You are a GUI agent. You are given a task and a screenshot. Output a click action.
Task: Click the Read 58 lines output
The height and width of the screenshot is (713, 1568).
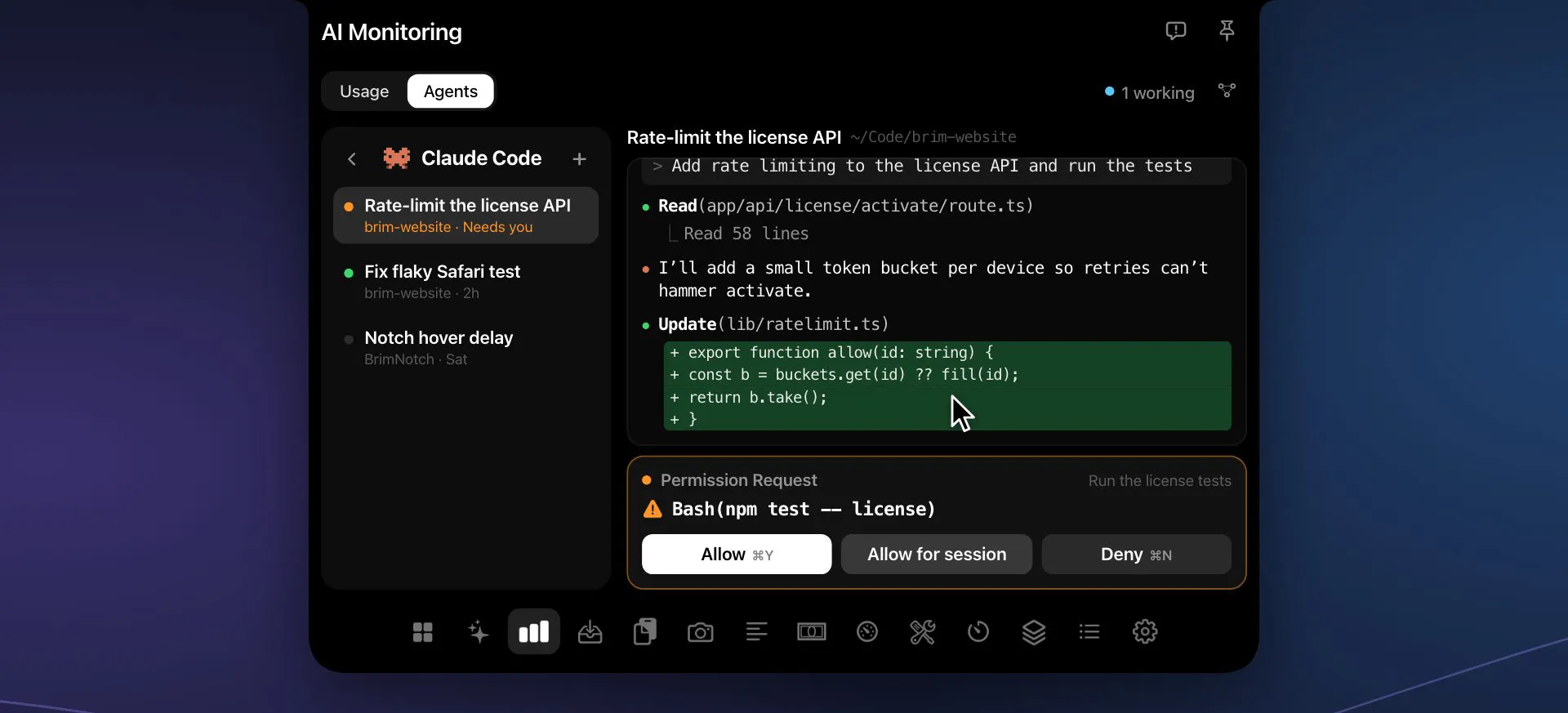[746, 234]
